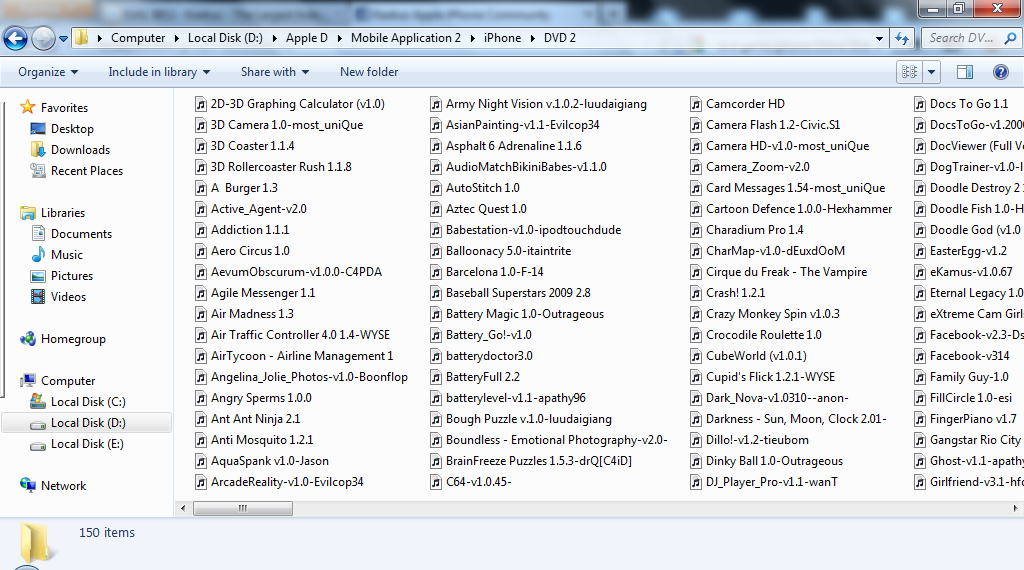This screenshot has height=570, width=1024.
Task: Open Local Disk (E:) in navigation pane
Action: point(87,444)
